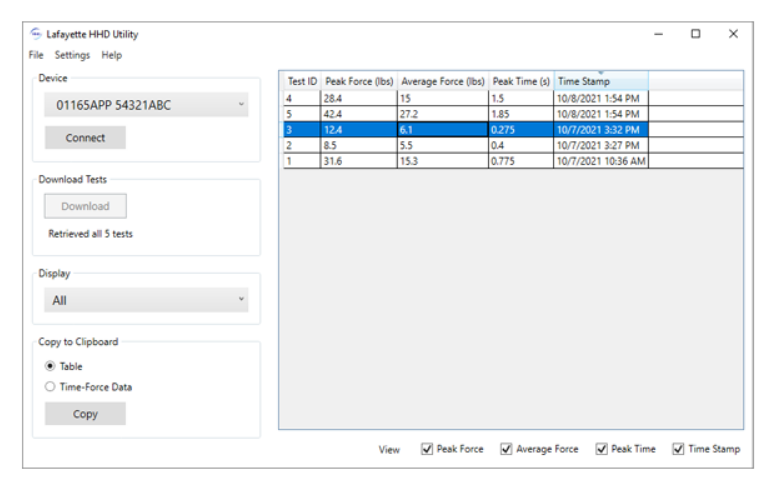Click the Connect button
The height and width of the screenshot is (497, 774).
(85, 138)
